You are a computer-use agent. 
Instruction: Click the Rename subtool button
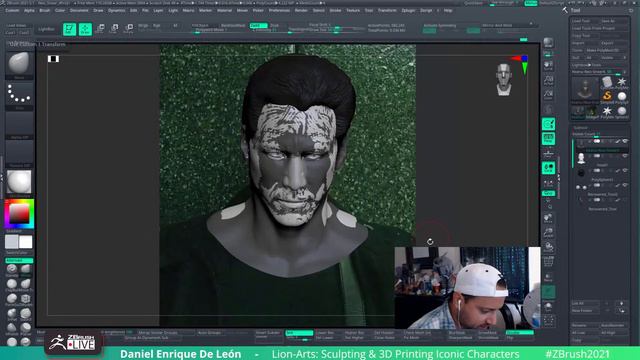click(585, 325)
